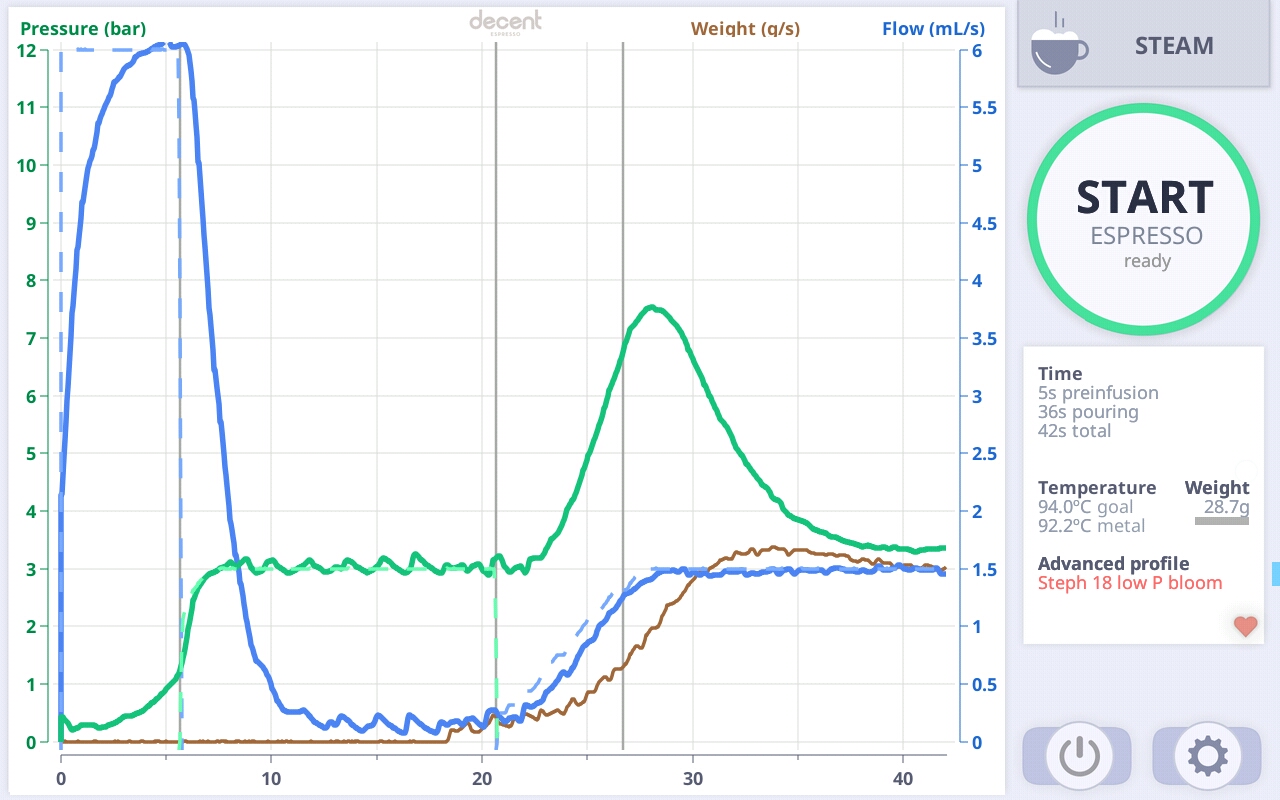Click the 5s preinfusion time value
Screen dimensions: 1280x800
click(x=1098, y=393)
